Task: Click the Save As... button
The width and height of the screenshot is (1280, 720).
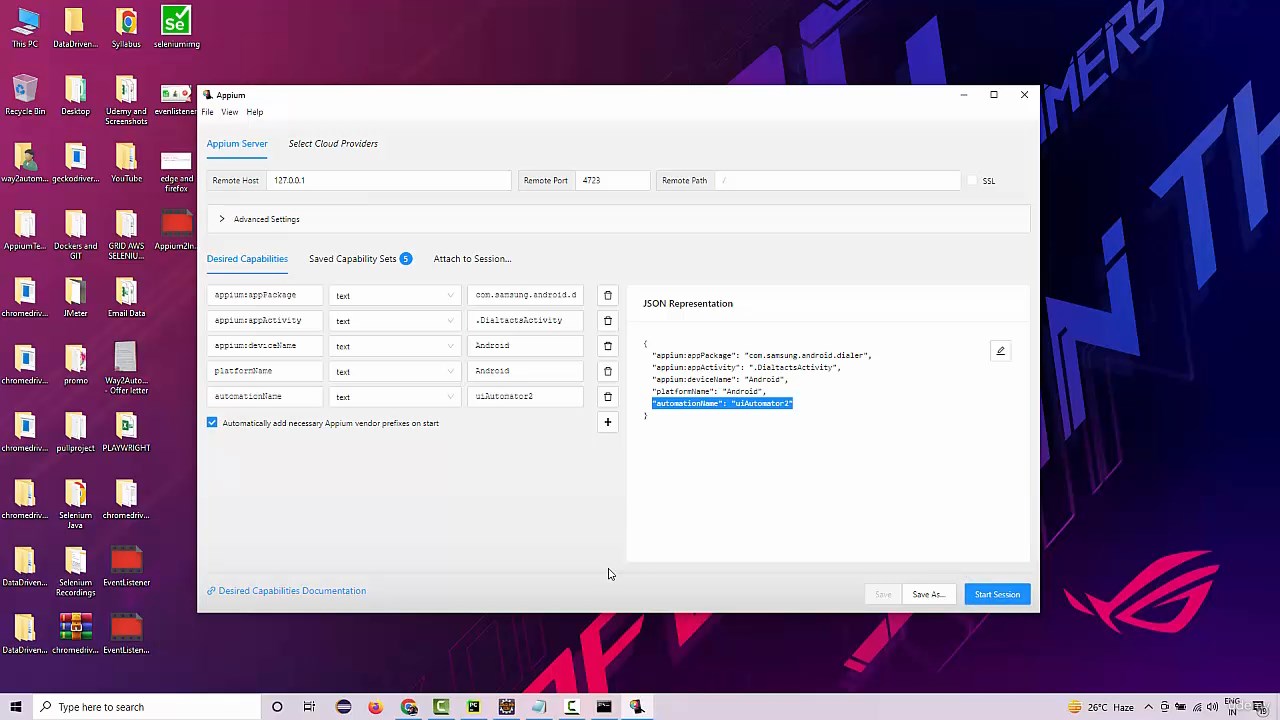Action: pos(928,595)
